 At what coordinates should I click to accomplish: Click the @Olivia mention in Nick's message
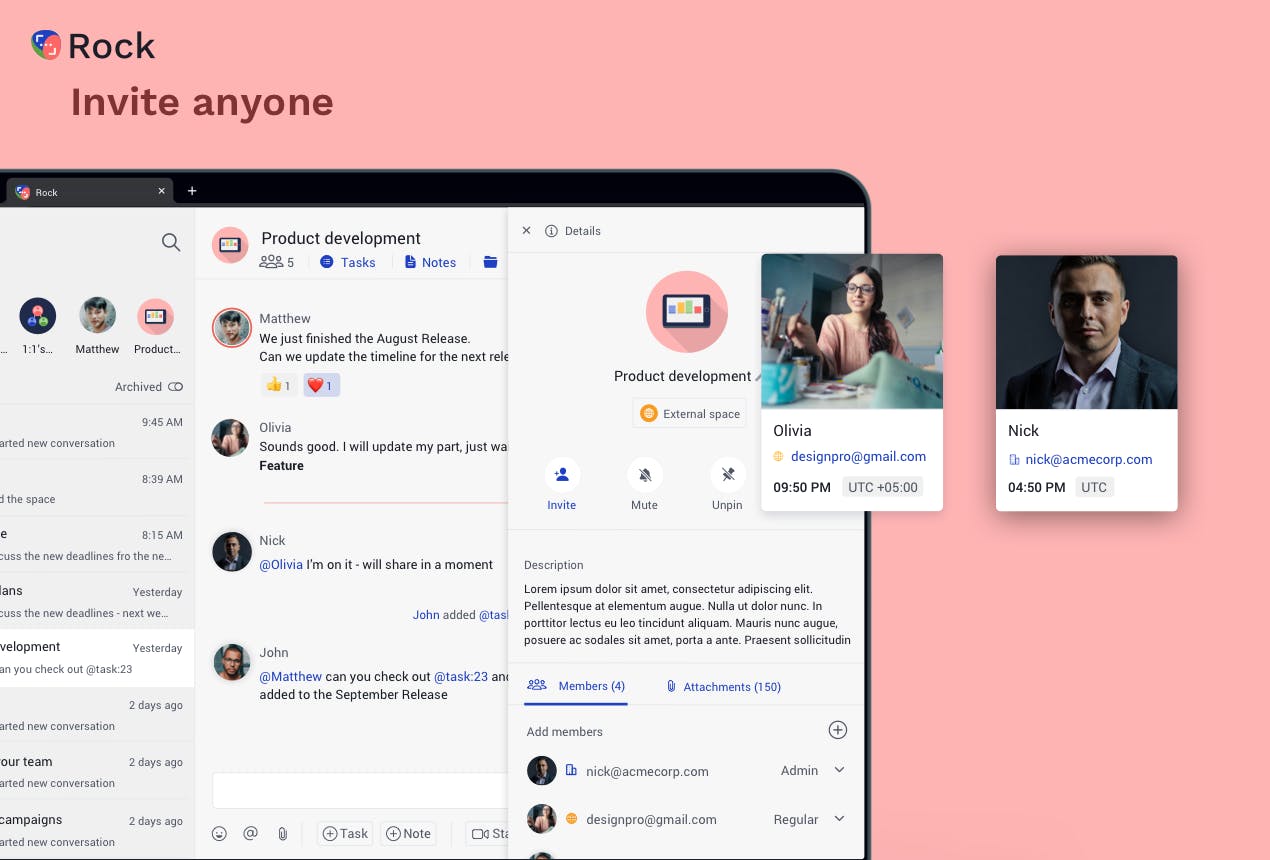coord(281,564)
